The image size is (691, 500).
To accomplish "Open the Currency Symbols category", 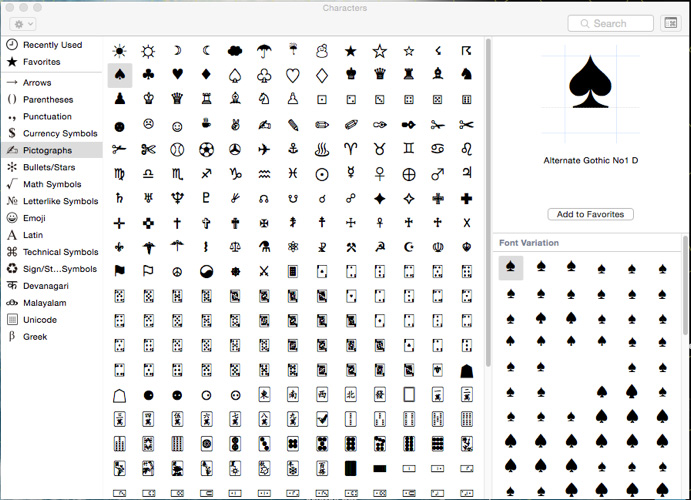I will (x=52, y=133).
